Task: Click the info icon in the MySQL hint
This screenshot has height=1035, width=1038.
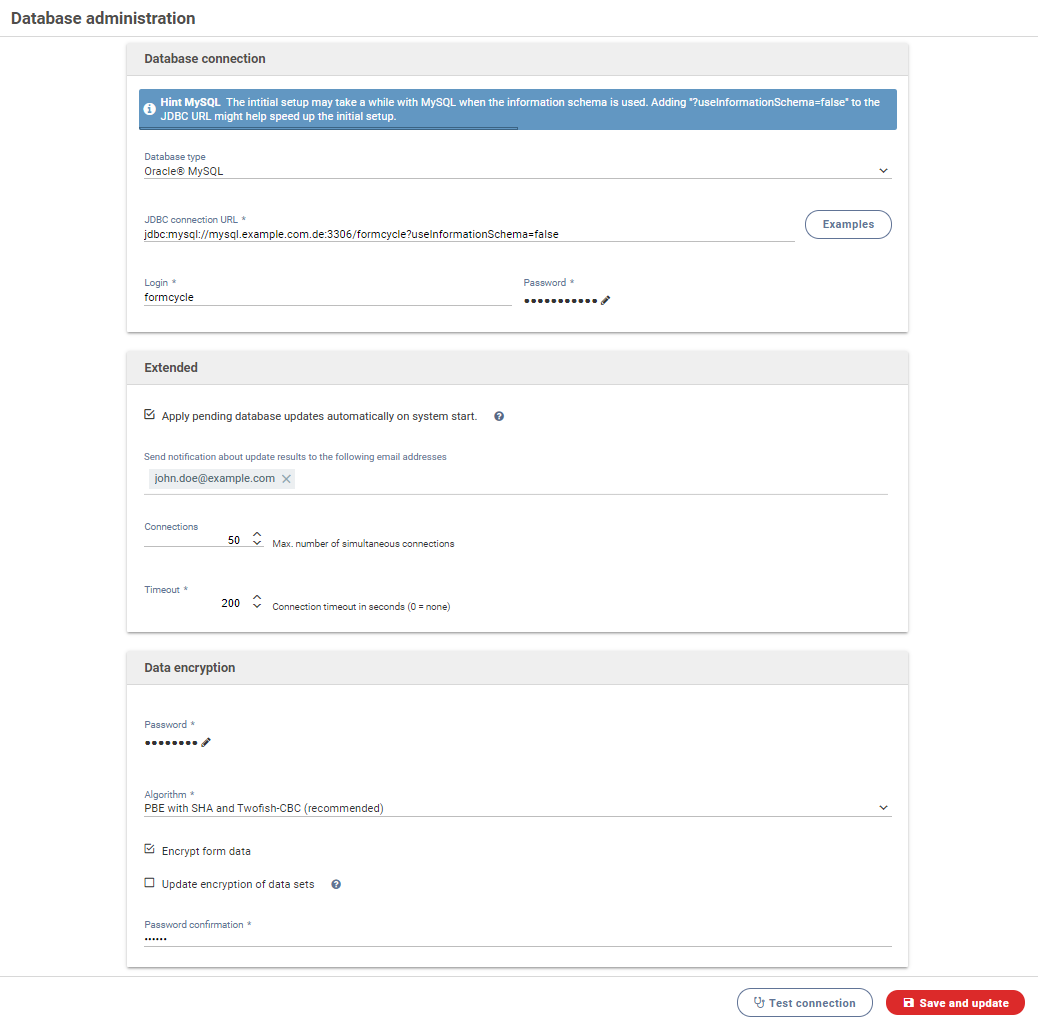Action: pyautogui.click(x=150, y=108)
